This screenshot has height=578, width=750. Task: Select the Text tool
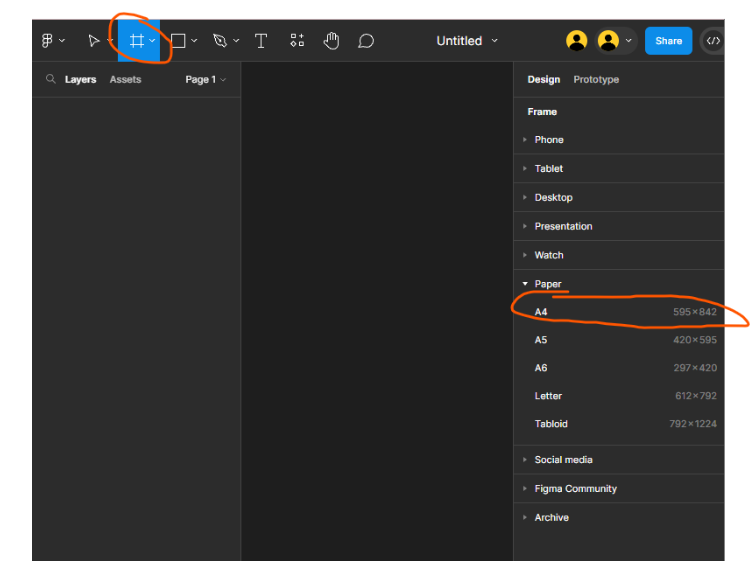point(261,41)
